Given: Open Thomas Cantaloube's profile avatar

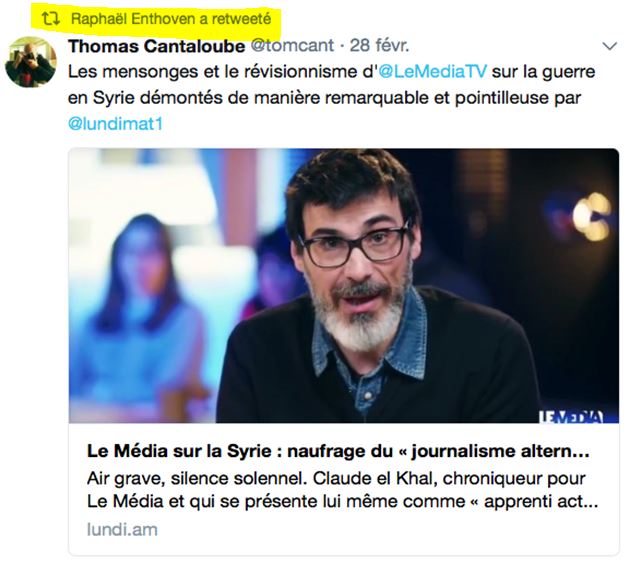Looking at the screenshot, I should coord(30,62).
